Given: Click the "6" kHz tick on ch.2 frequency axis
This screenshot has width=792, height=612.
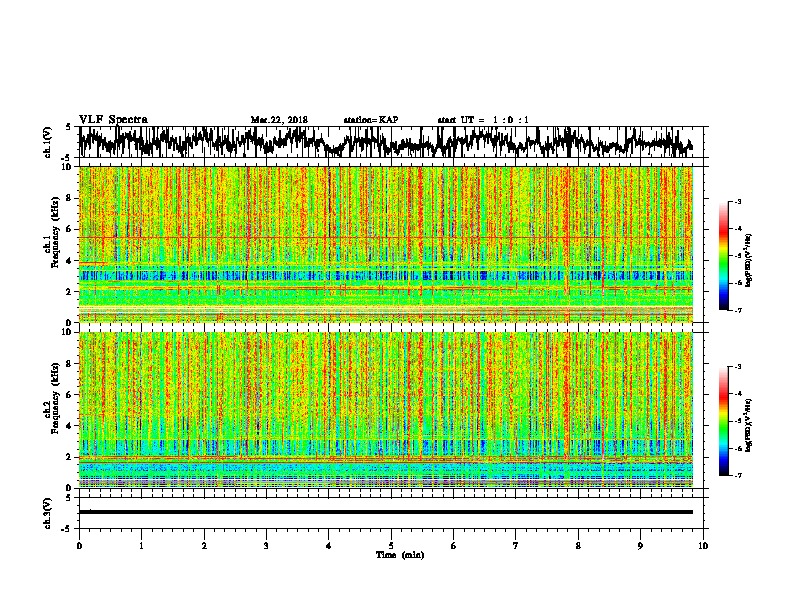Looking at the screenshot, I should pyautogui.click(x=69, y=395).
